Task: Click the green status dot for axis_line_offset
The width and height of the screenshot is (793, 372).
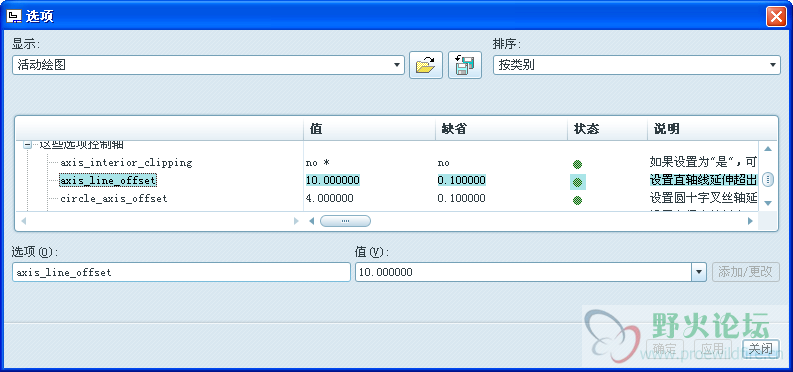Action: pyautogui.click(x=578, y=182)
